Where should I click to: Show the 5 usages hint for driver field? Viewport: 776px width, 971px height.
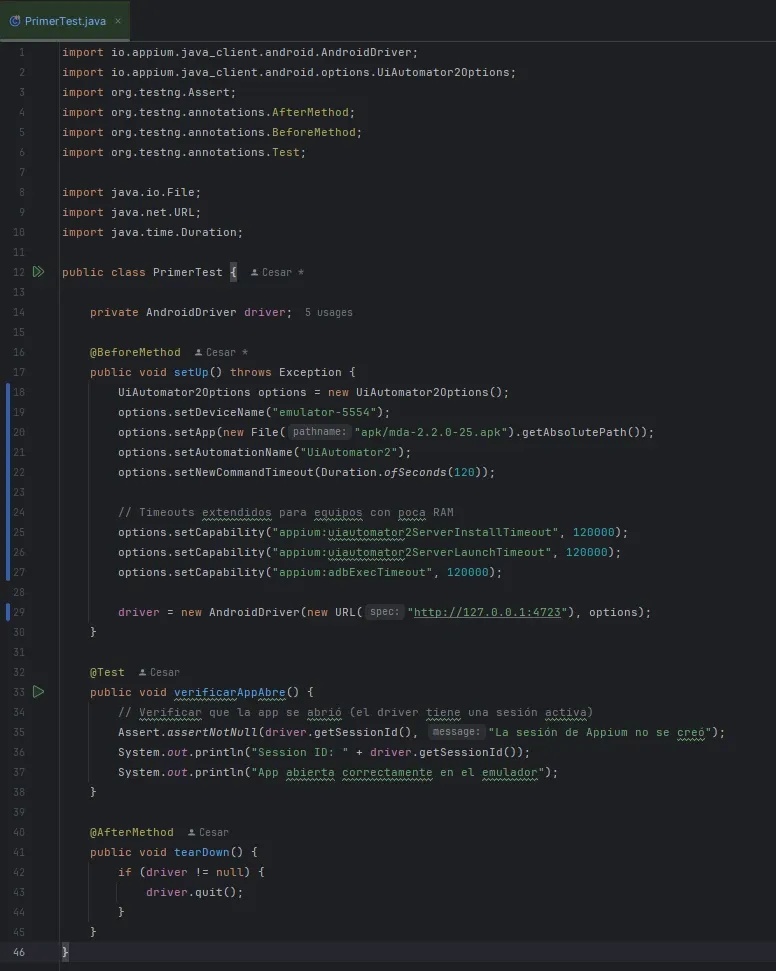[328, 313]
